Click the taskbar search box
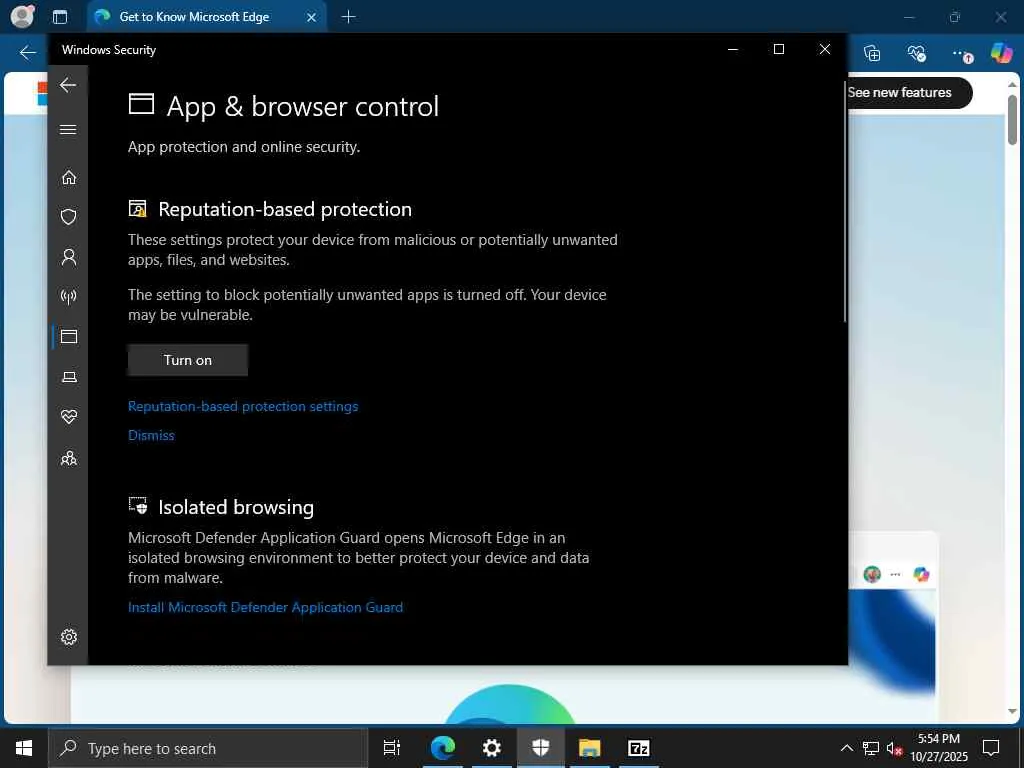 208,748
